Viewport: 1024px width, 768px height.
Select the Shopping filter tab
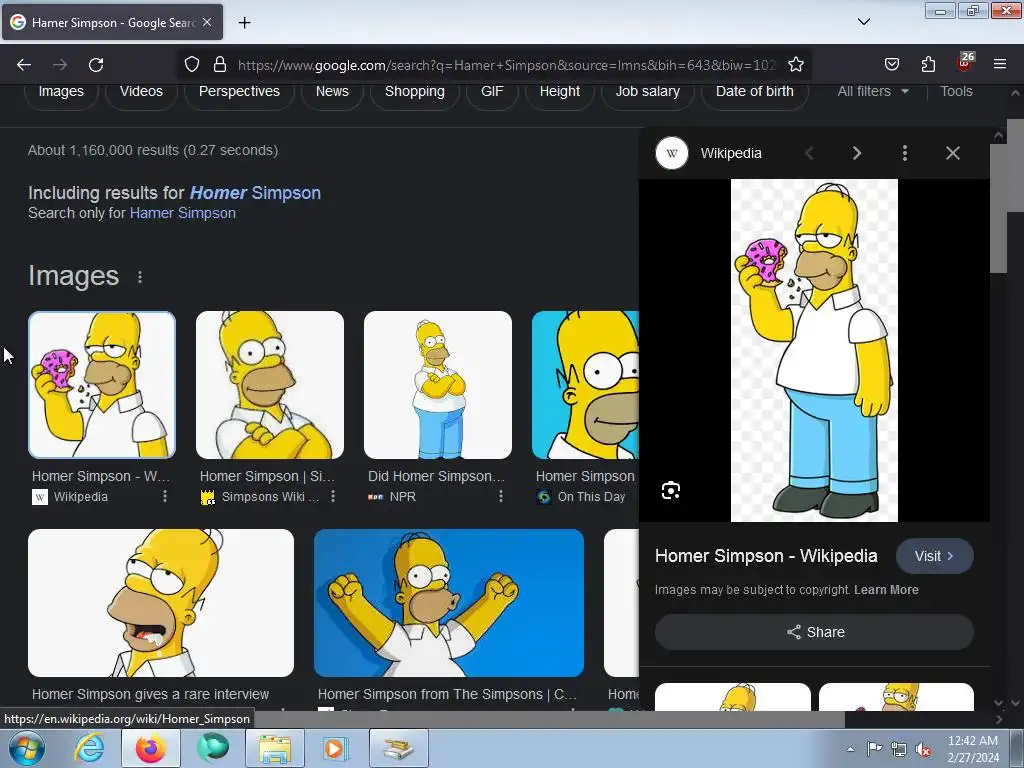point(415,91)
